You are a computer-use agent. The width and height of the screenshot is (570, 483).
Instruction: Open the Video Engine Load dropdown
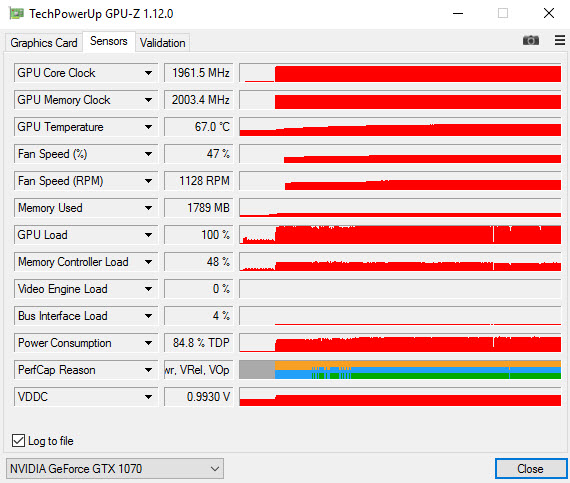tap(148, 289)
